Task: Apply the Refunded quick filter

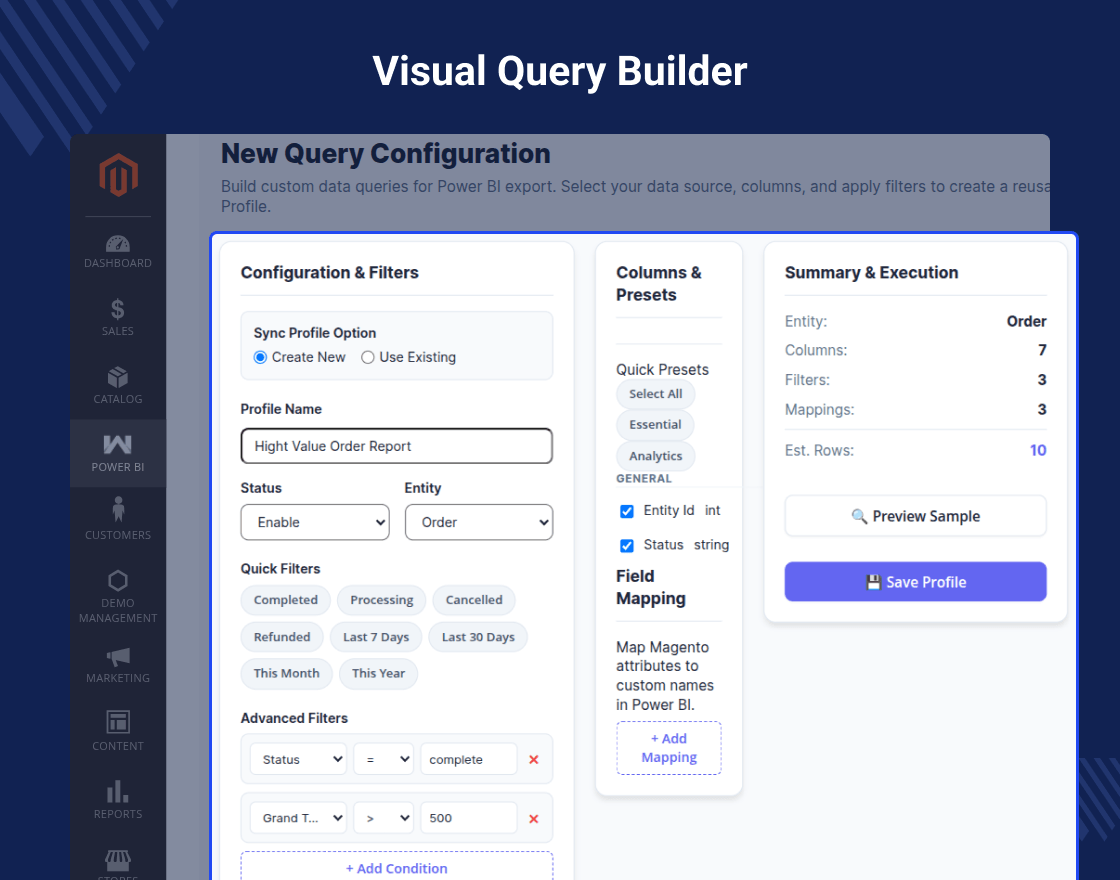Action: 282,637
